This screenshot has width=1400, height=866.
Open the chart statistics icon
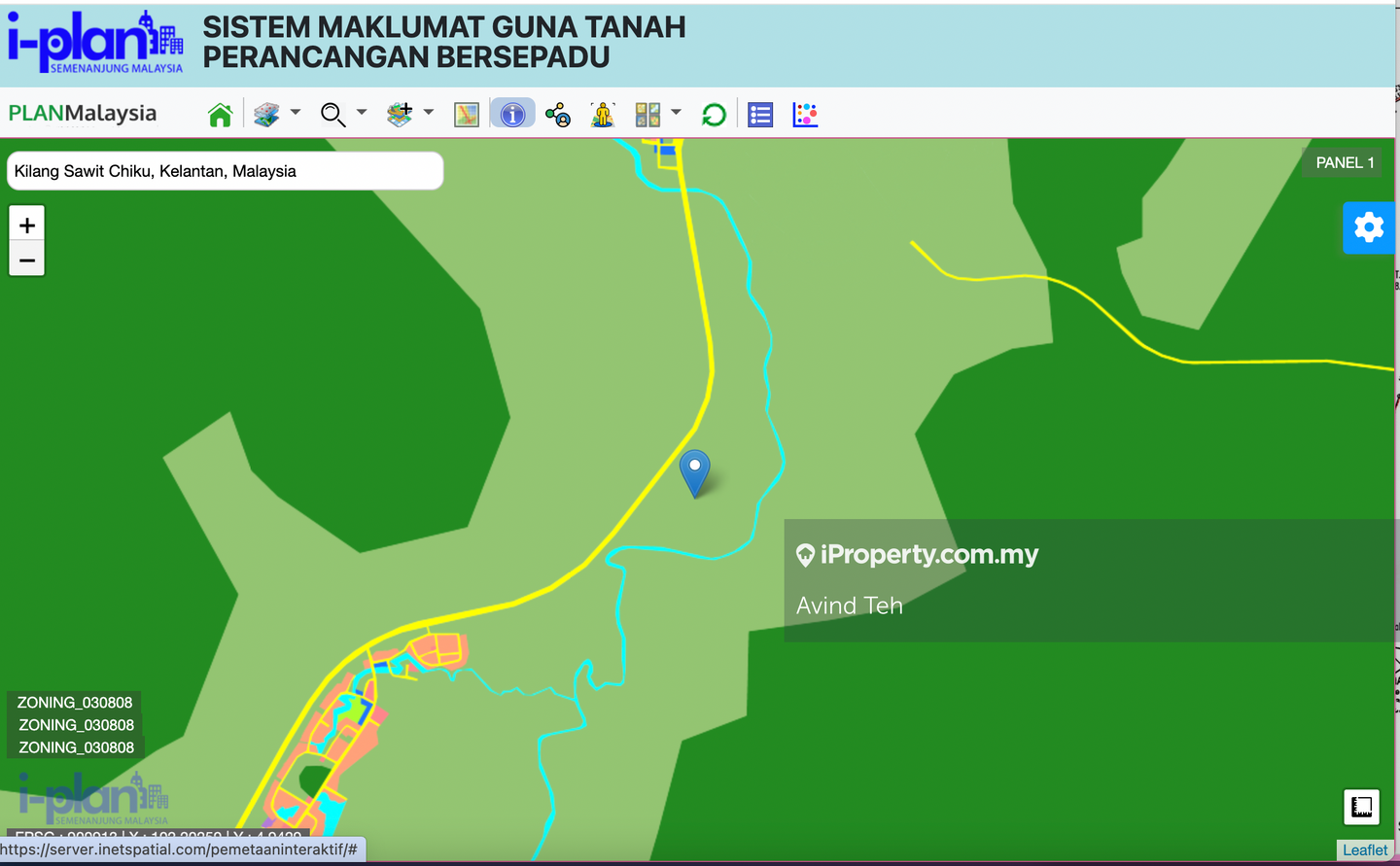click(x=805, y=115)
